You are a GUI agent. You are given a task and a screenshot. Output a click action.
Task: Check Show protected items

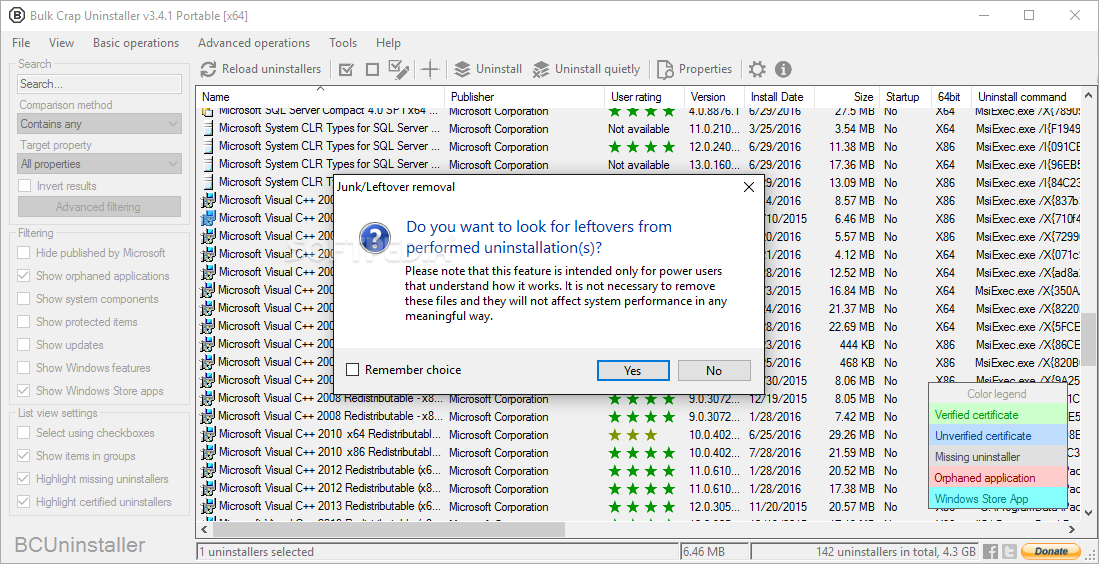coord(24,322)
